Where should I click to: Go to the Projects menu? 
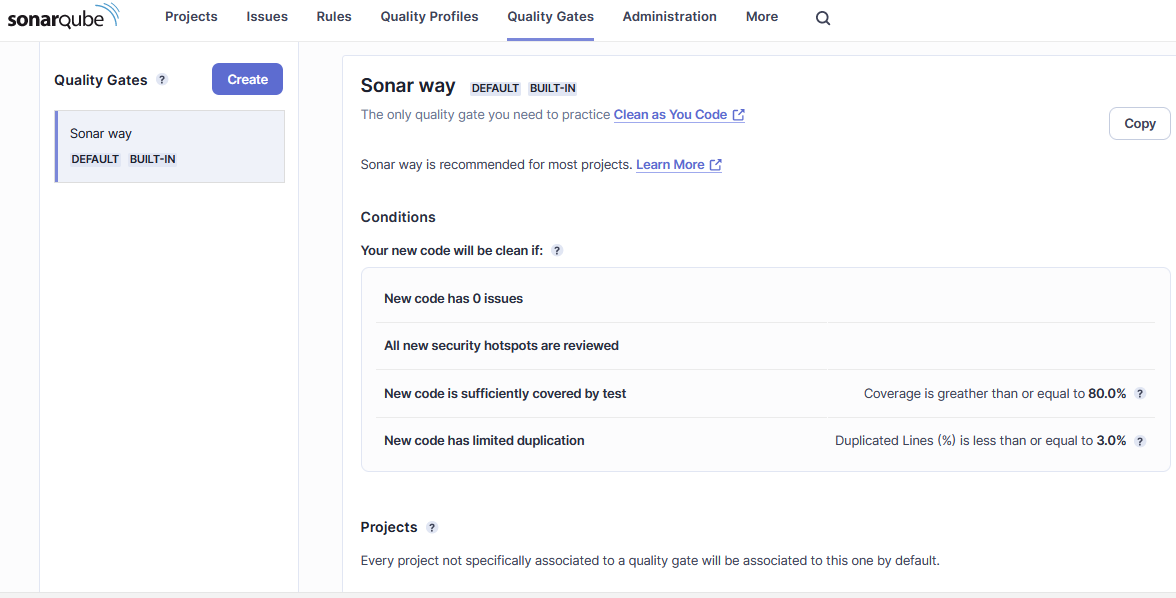coord(191,17)
